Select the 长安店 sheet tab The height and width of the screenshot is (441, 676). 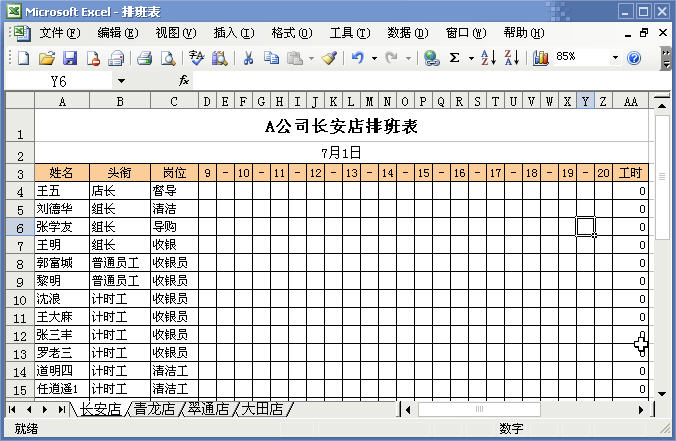[x=100, y=409]
